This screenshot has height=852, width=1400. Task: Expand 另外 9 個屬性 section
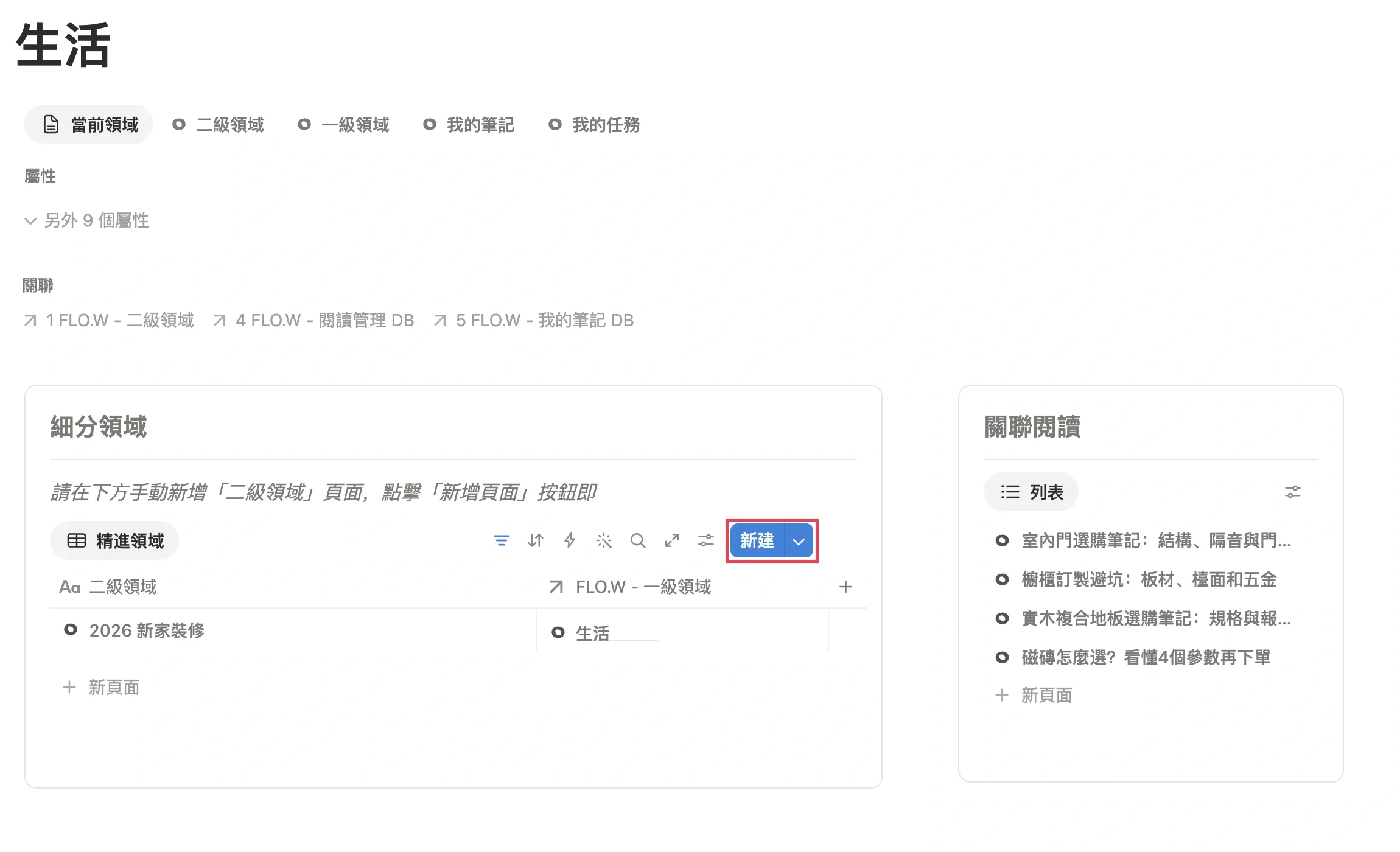coord(86,220)
